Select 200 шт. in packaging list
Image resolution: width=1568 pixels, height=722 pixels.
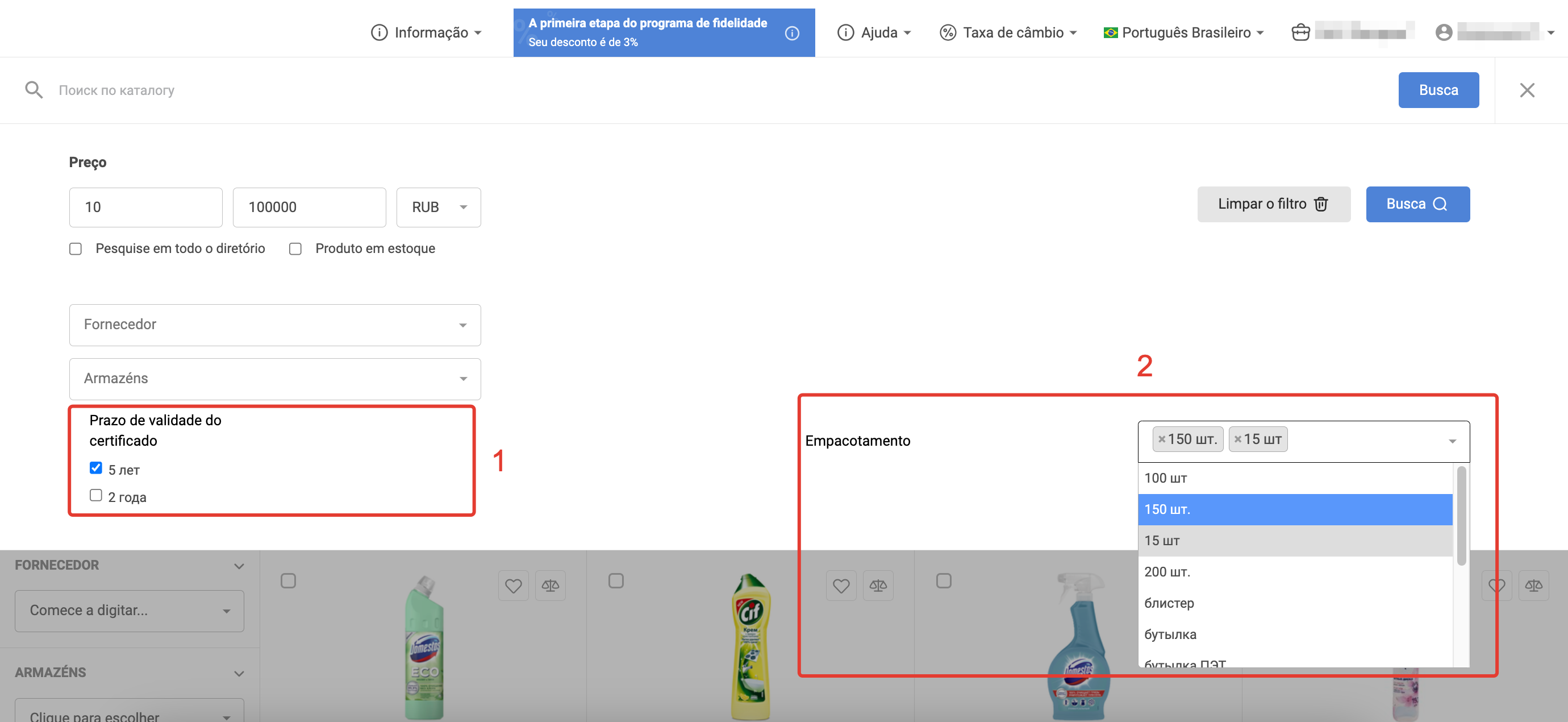(1167, 571)
